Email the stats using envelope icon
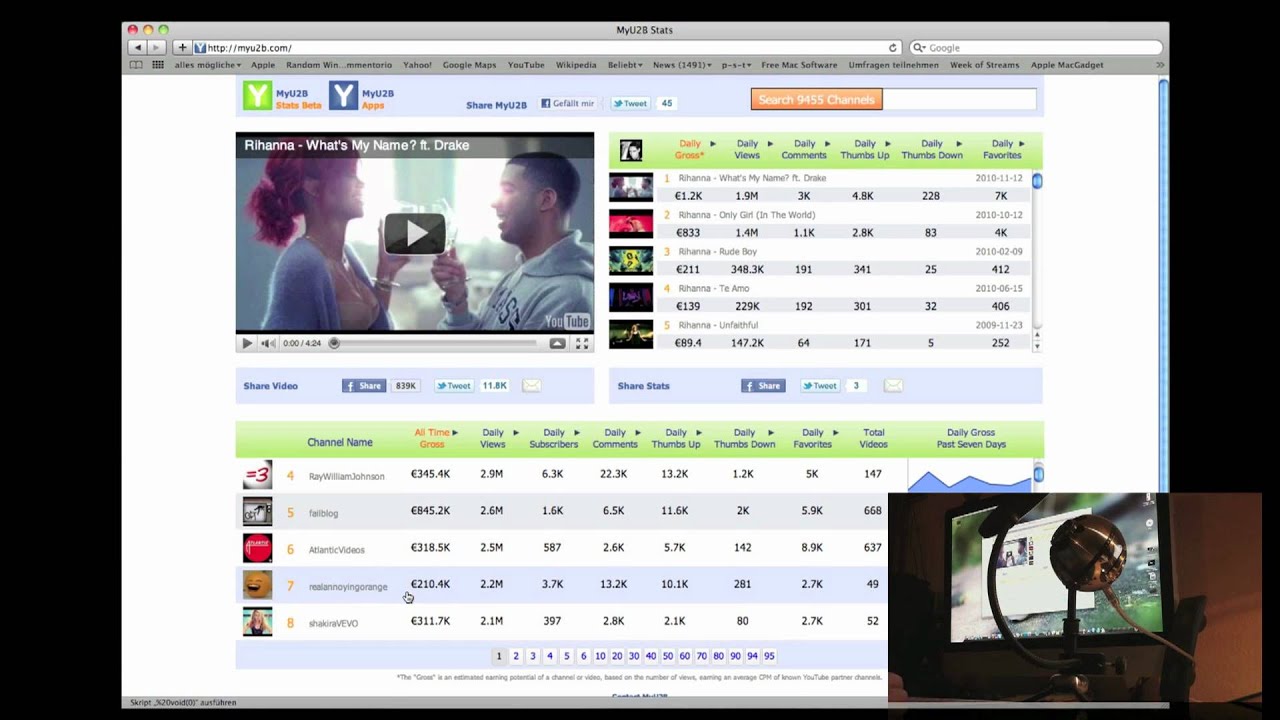1280x720 pixels. pyautogui.click(x=893, y=385)
